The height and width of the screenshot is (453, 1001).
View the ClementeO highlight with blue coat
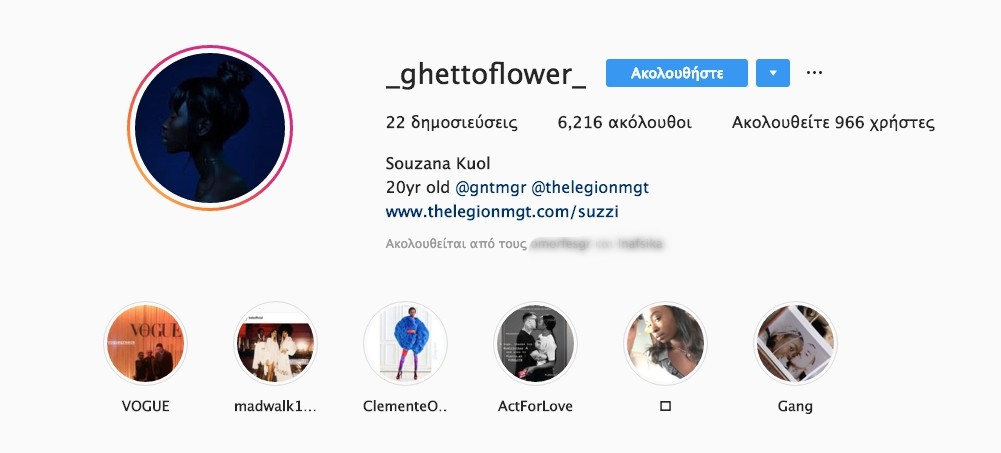405,343
